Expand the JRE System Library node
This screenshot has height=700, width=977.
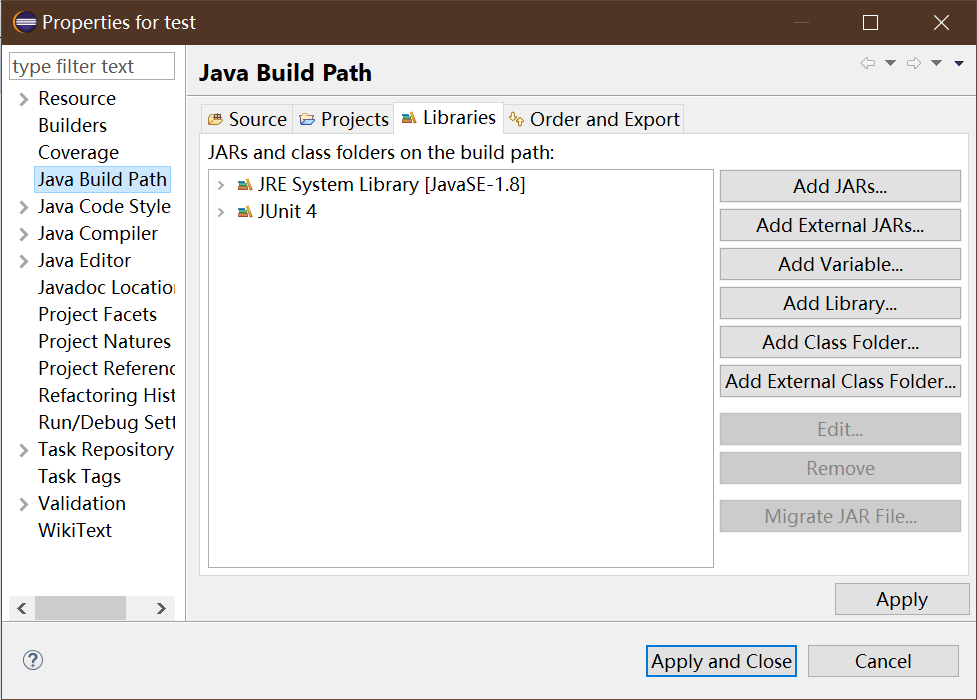coord(221,185)
